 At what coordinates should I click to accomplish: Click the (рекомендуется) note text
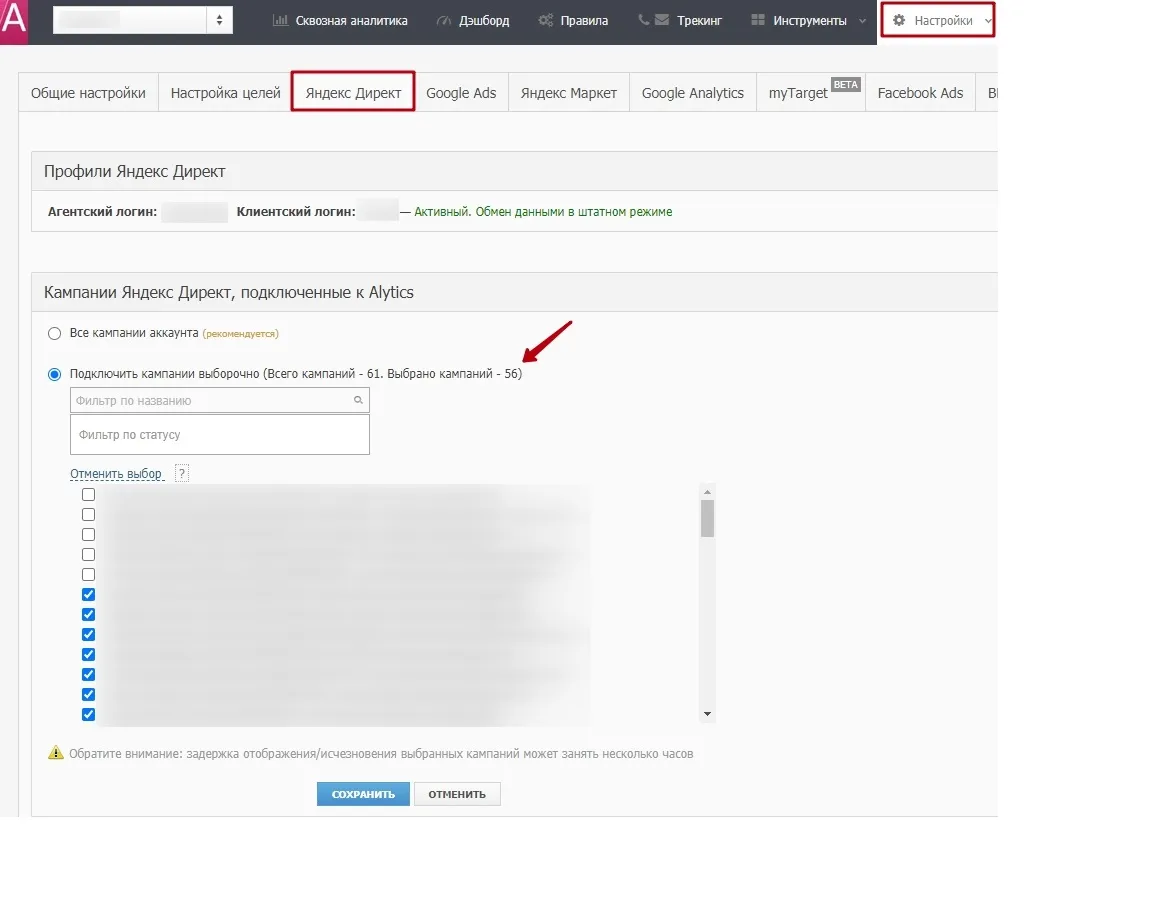pyautogui.click(x=240, y=334)
